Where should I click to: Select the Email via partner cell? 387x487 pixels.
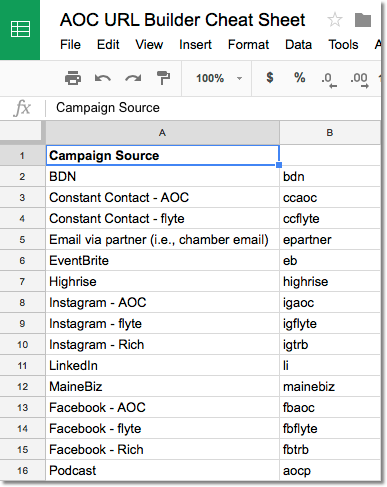(x=162, y=239)
